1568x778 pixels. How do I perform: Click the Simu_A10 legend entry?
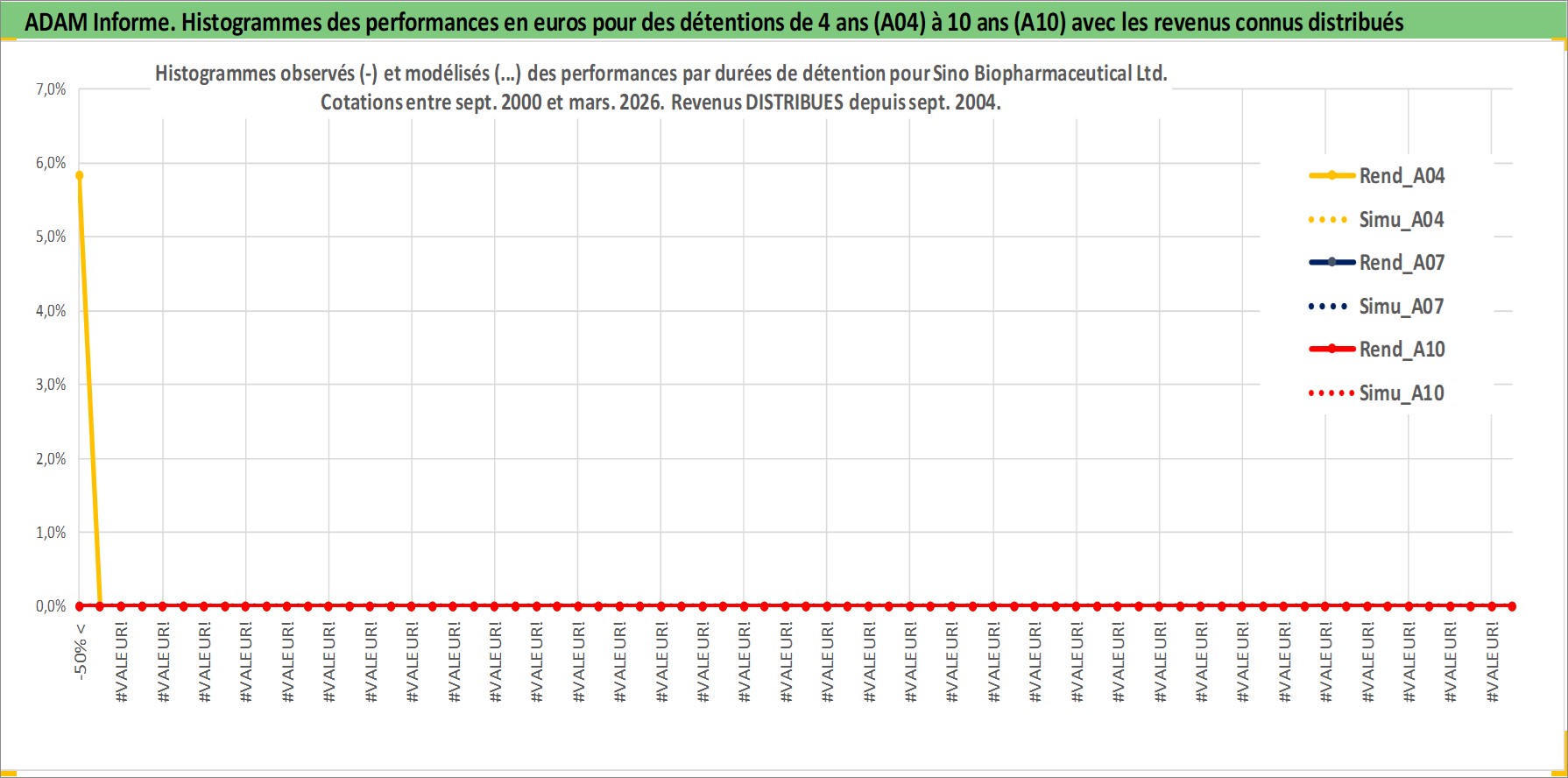click(1377, 393)
